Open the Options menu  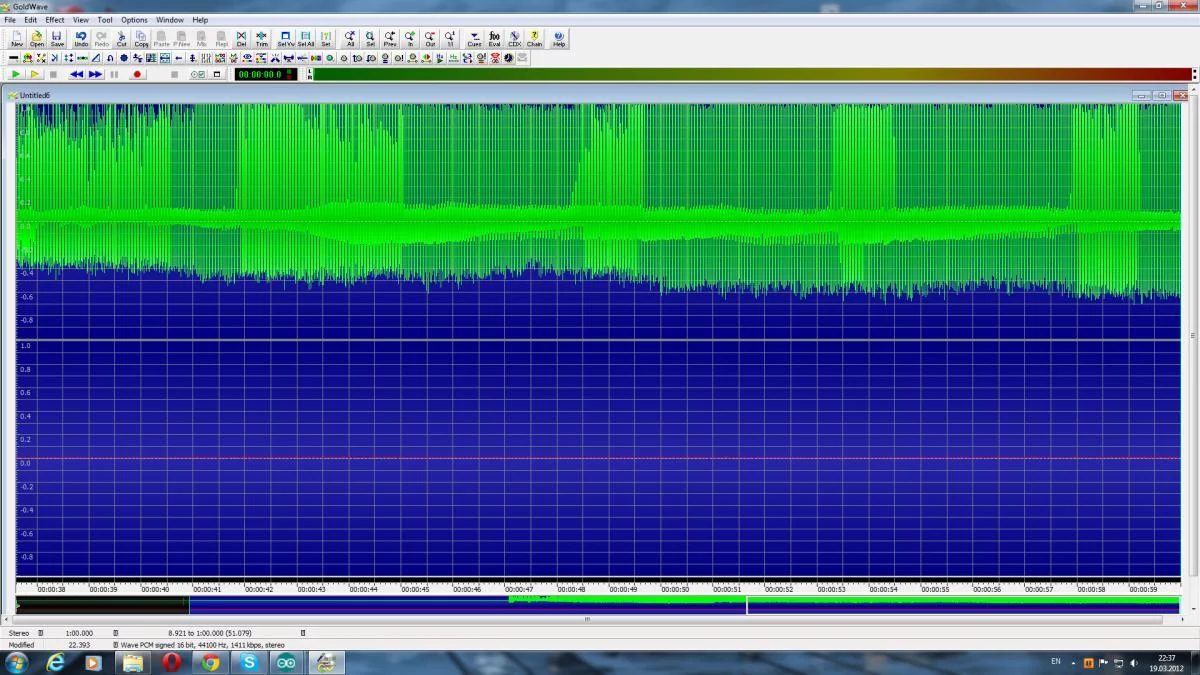[134, 20]
